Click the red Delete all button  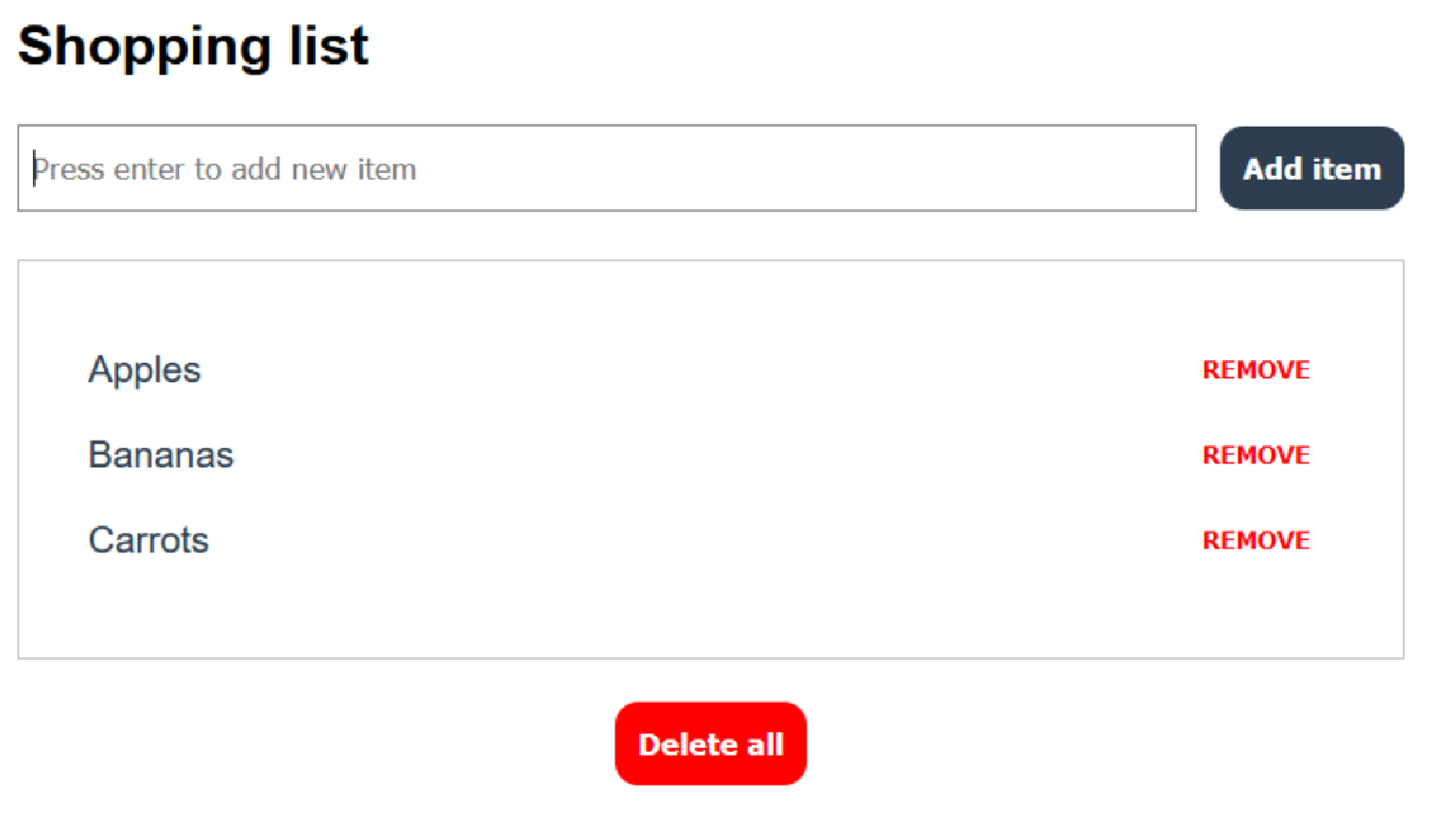click(711, 743)
